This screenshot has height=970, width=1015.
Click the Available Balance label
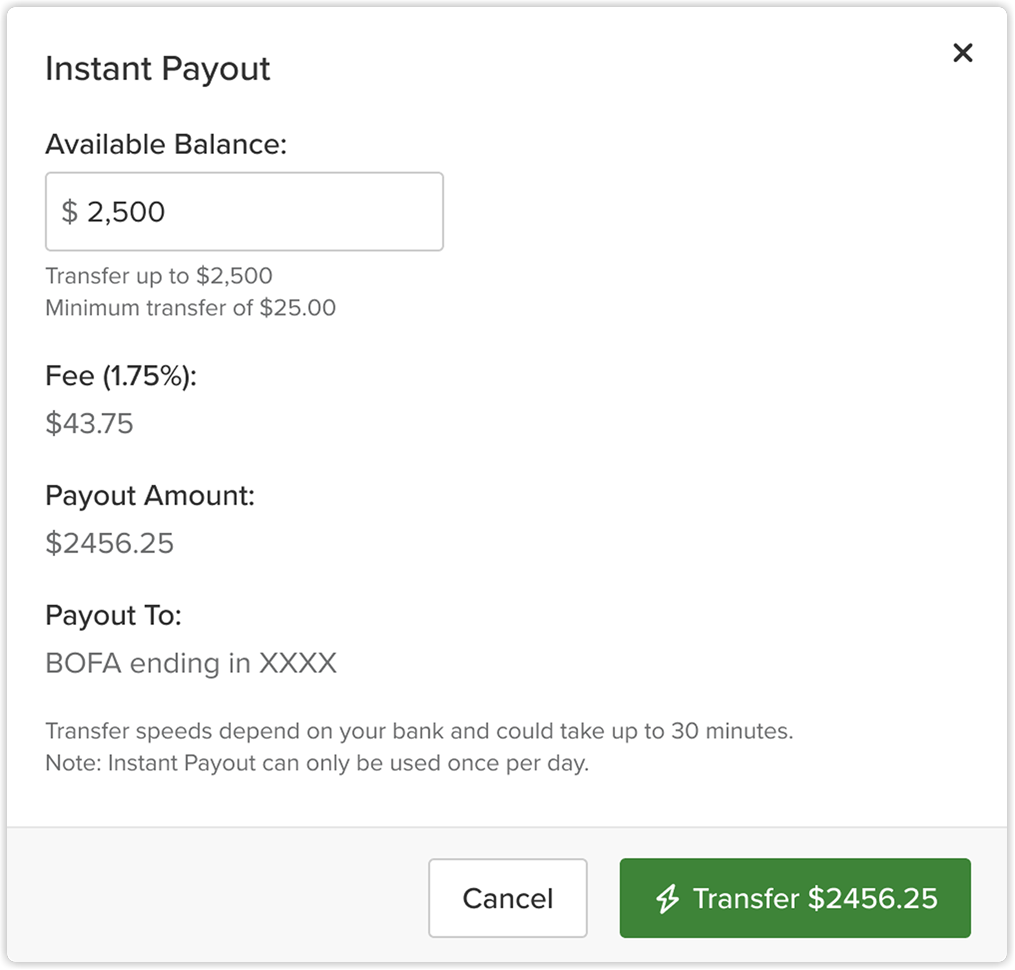pos(166,145)
